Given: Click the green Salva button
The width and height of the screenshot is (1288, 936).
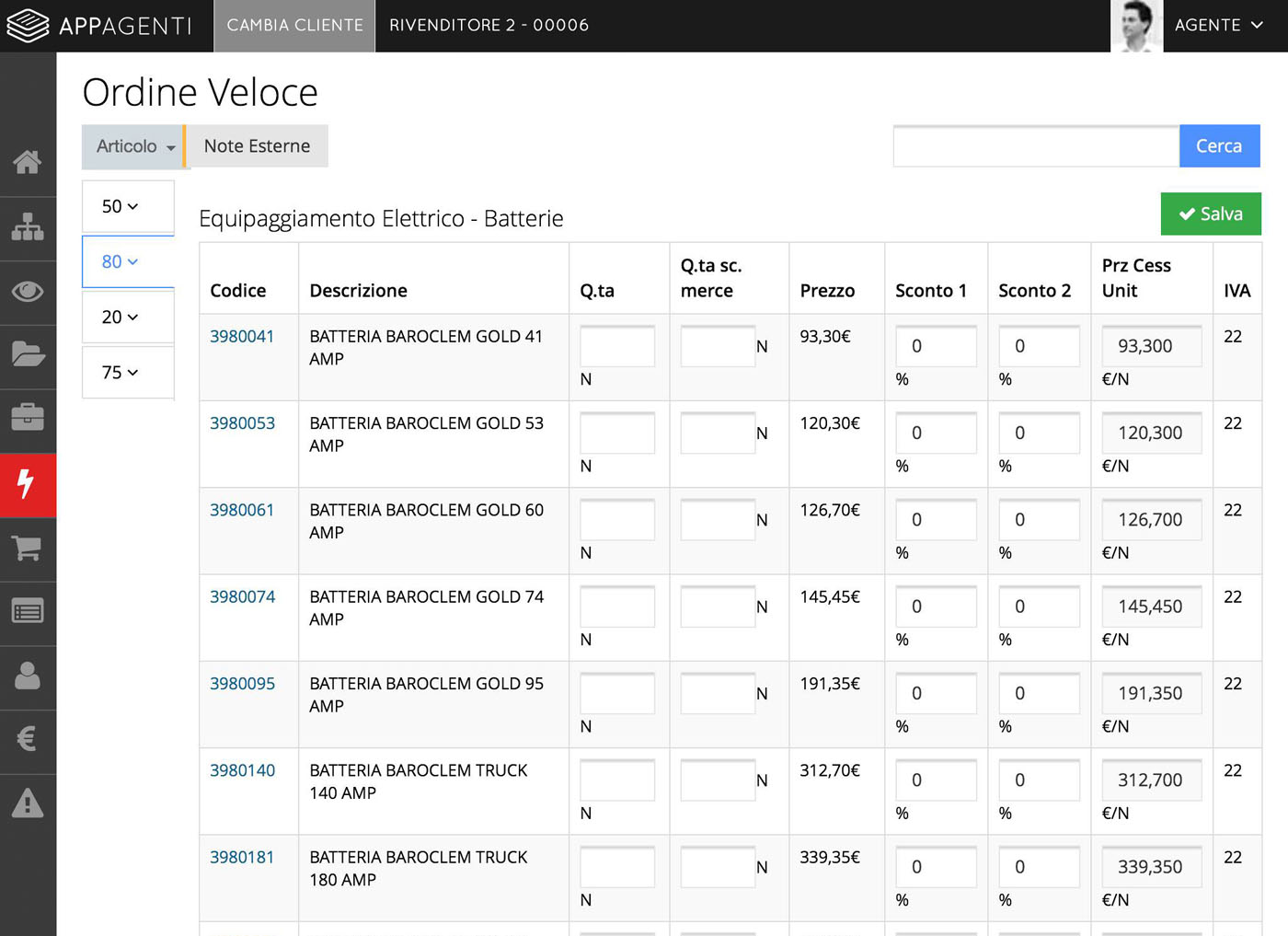Looking at the screenshot, I should coord(1211,214).
